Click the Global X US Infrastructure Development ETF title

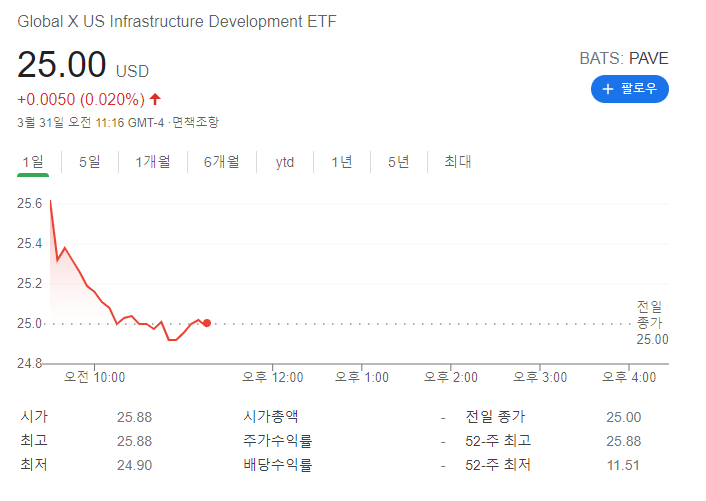(177, 21)
